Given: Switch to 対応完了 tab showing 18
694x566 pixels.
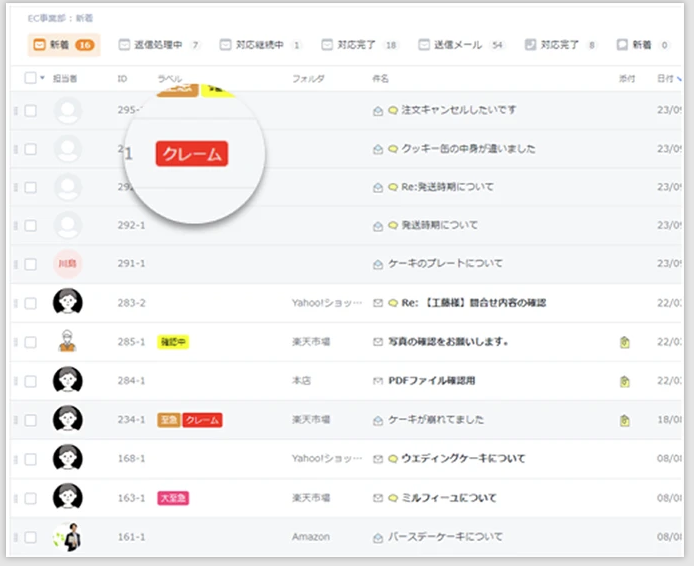Looking at the screenshot, I should click(359, 45).
